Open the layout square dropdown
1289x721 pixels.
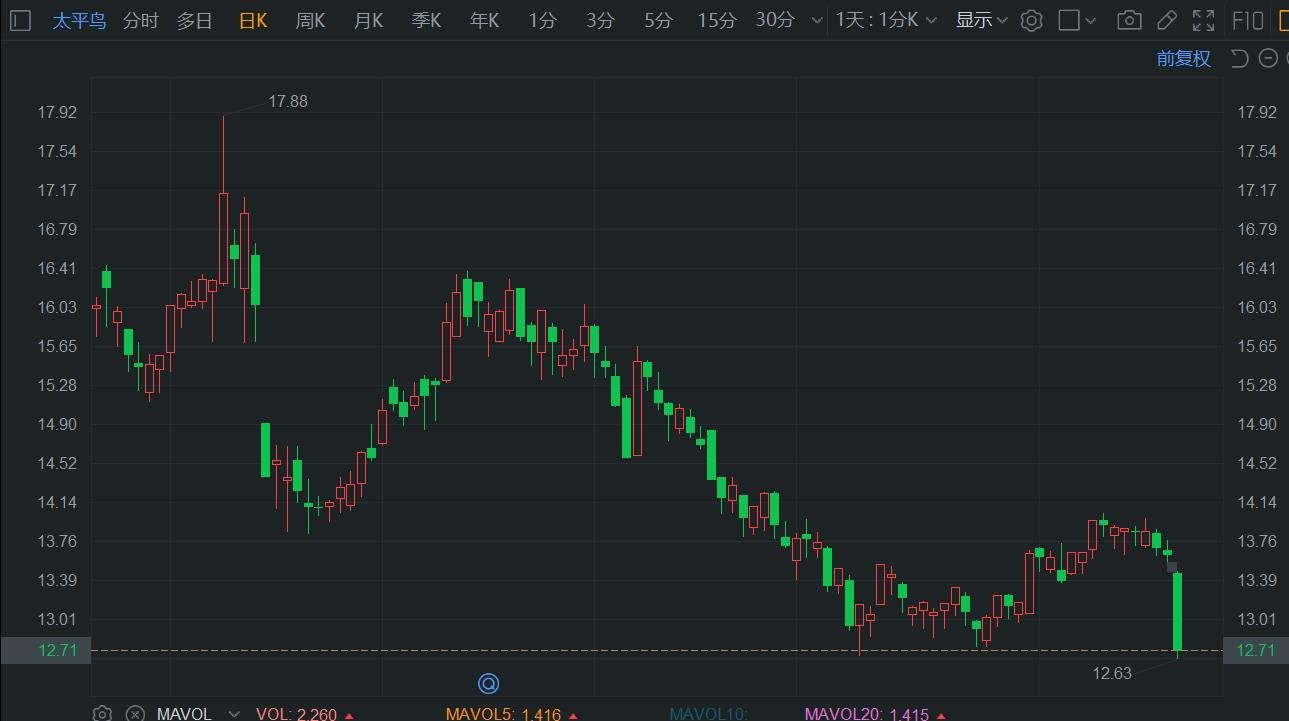pyautogui.click(x=1077, y=20)
